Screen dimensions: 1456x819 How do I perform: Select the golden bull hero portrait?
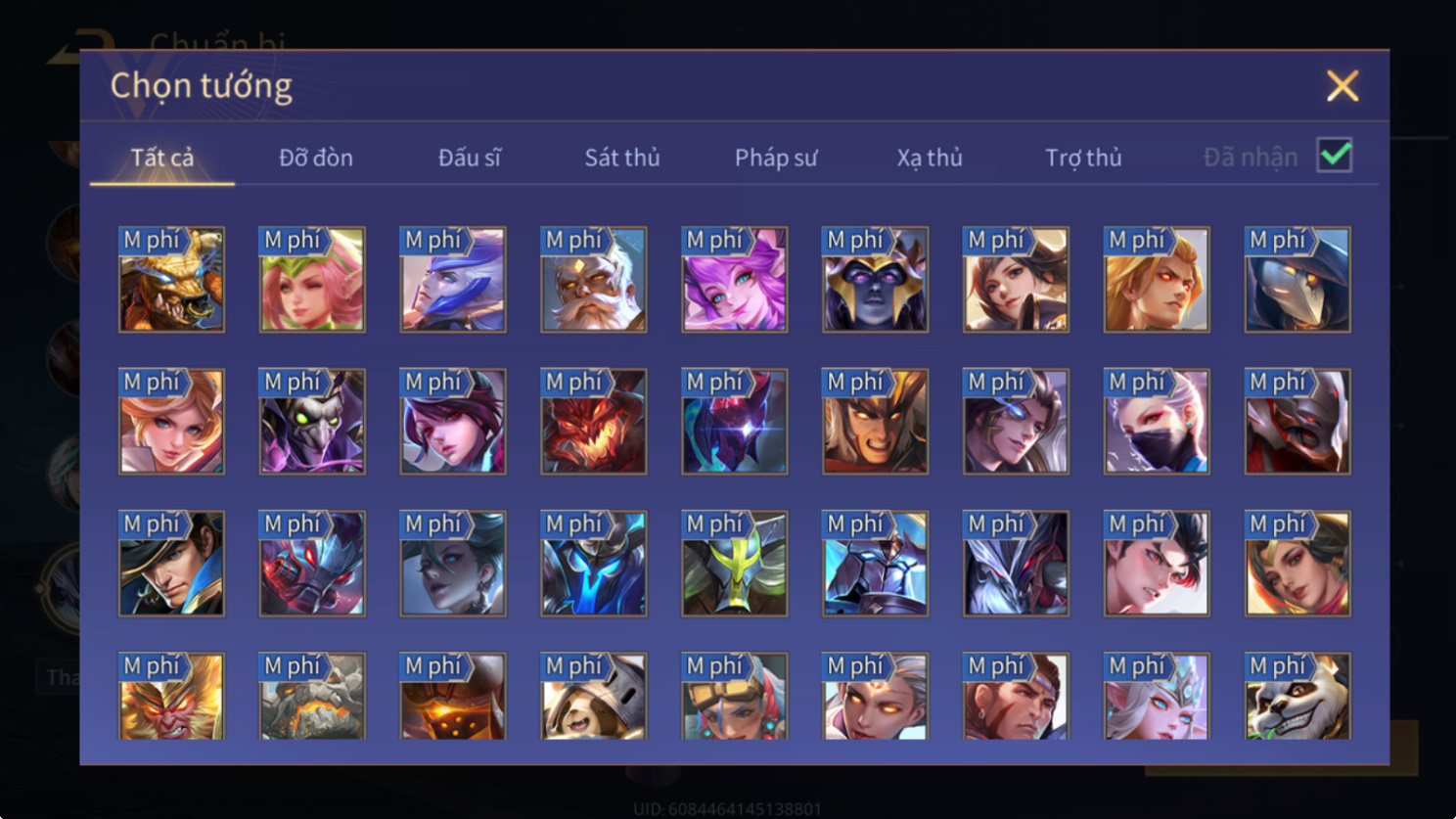(171, 280)
